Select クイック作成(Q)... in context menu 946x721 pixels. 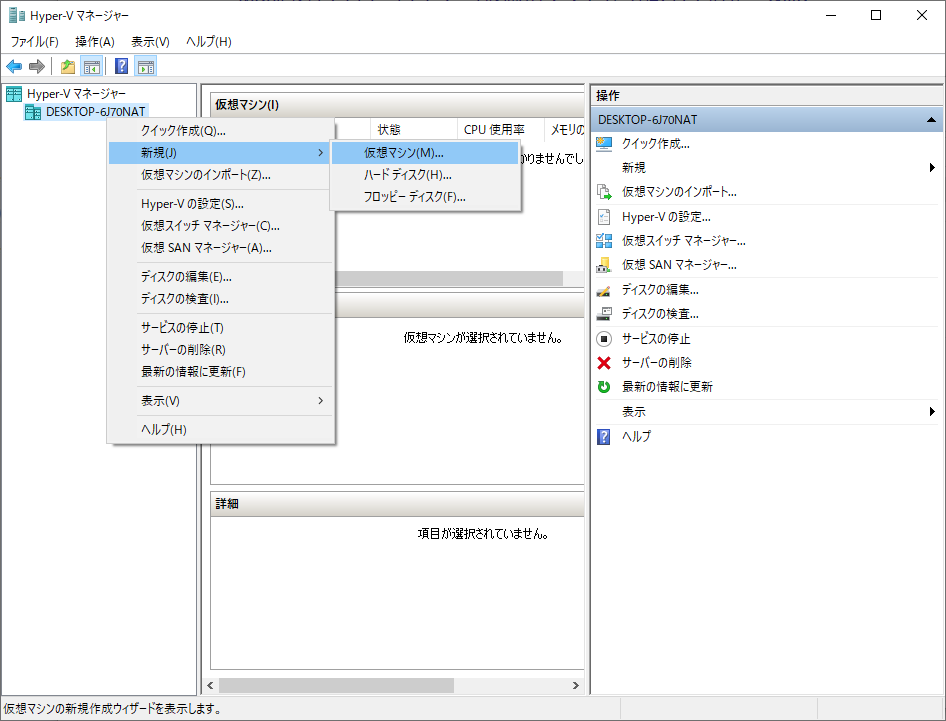pos(221,130)
